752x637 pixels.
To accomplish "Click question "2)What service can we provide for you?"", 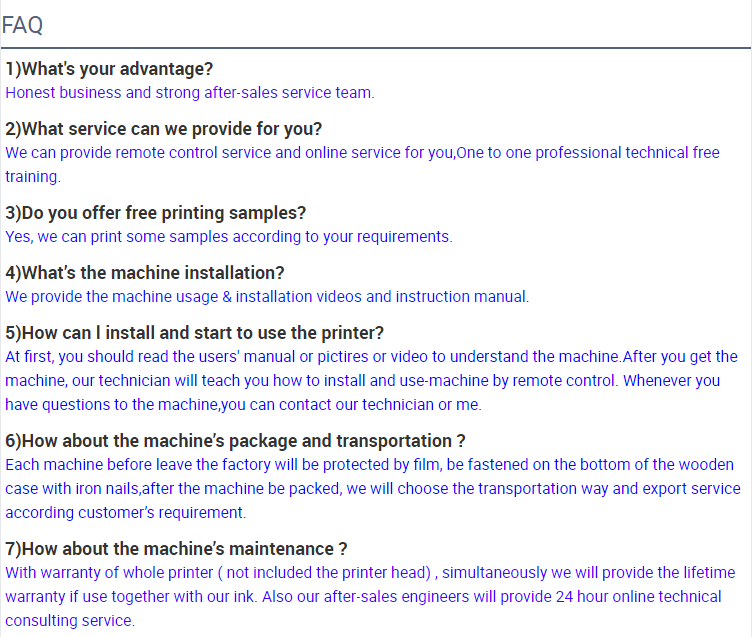I will 164,129.
